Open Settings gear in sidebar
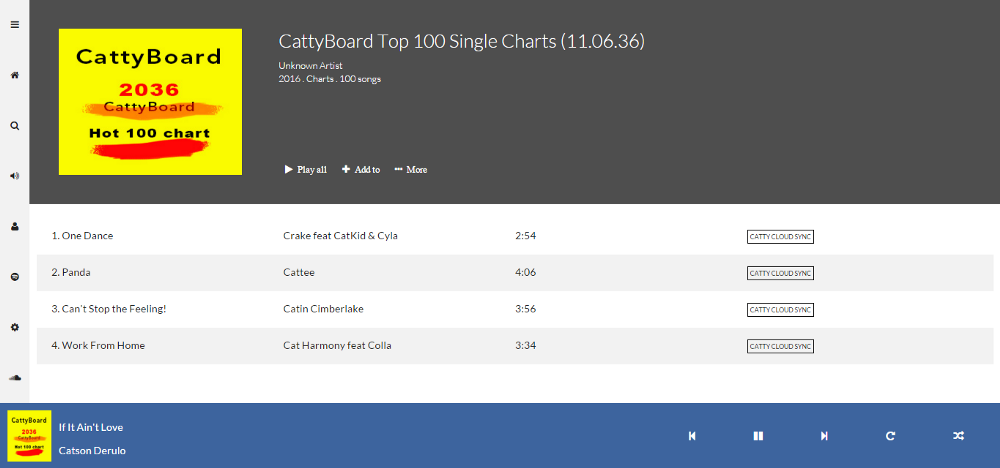1000x468 pixels. (x=15, y=327)
